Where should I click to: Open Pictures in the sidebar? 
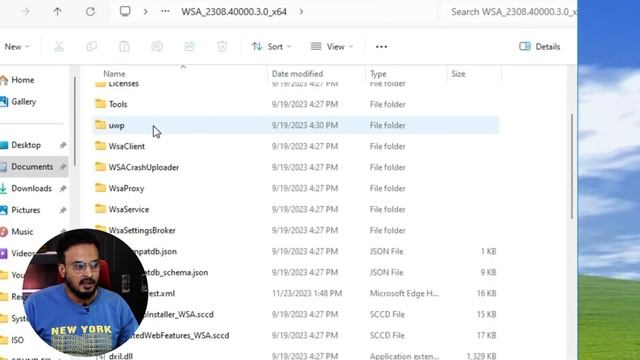point(26,210)
